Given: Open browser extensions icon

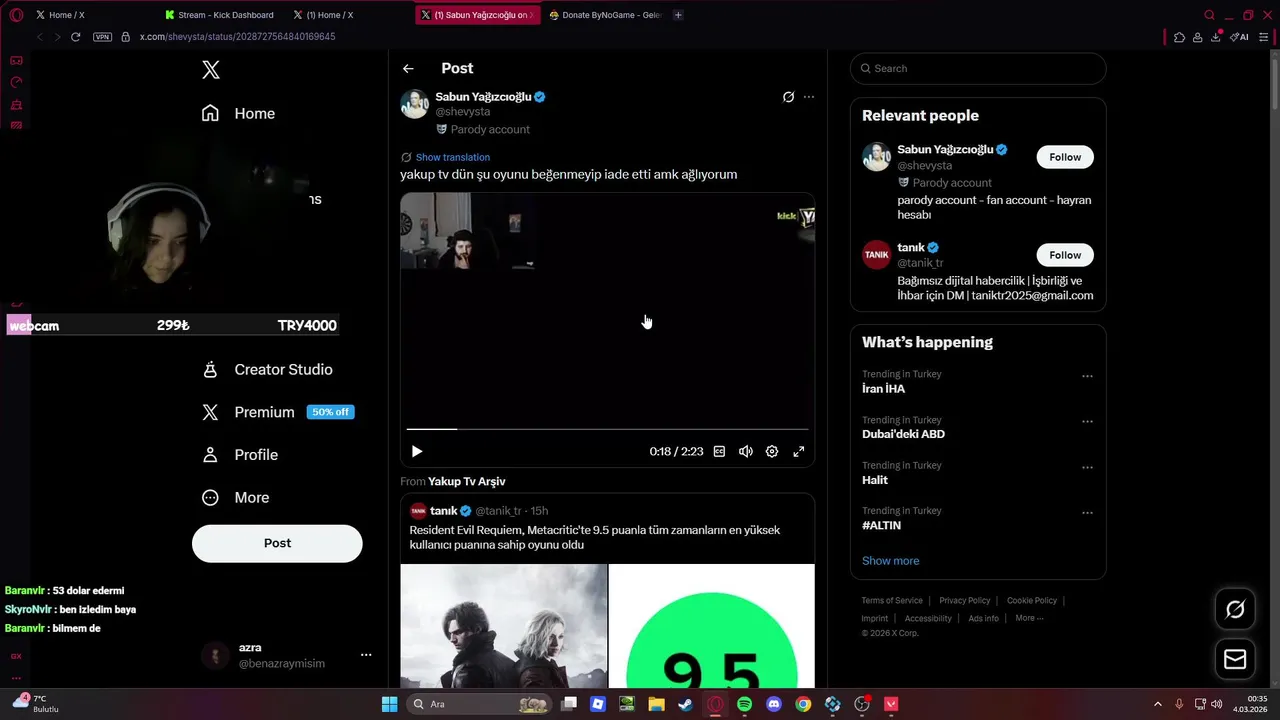Looking at the screenshot, I should [1179, 37].
